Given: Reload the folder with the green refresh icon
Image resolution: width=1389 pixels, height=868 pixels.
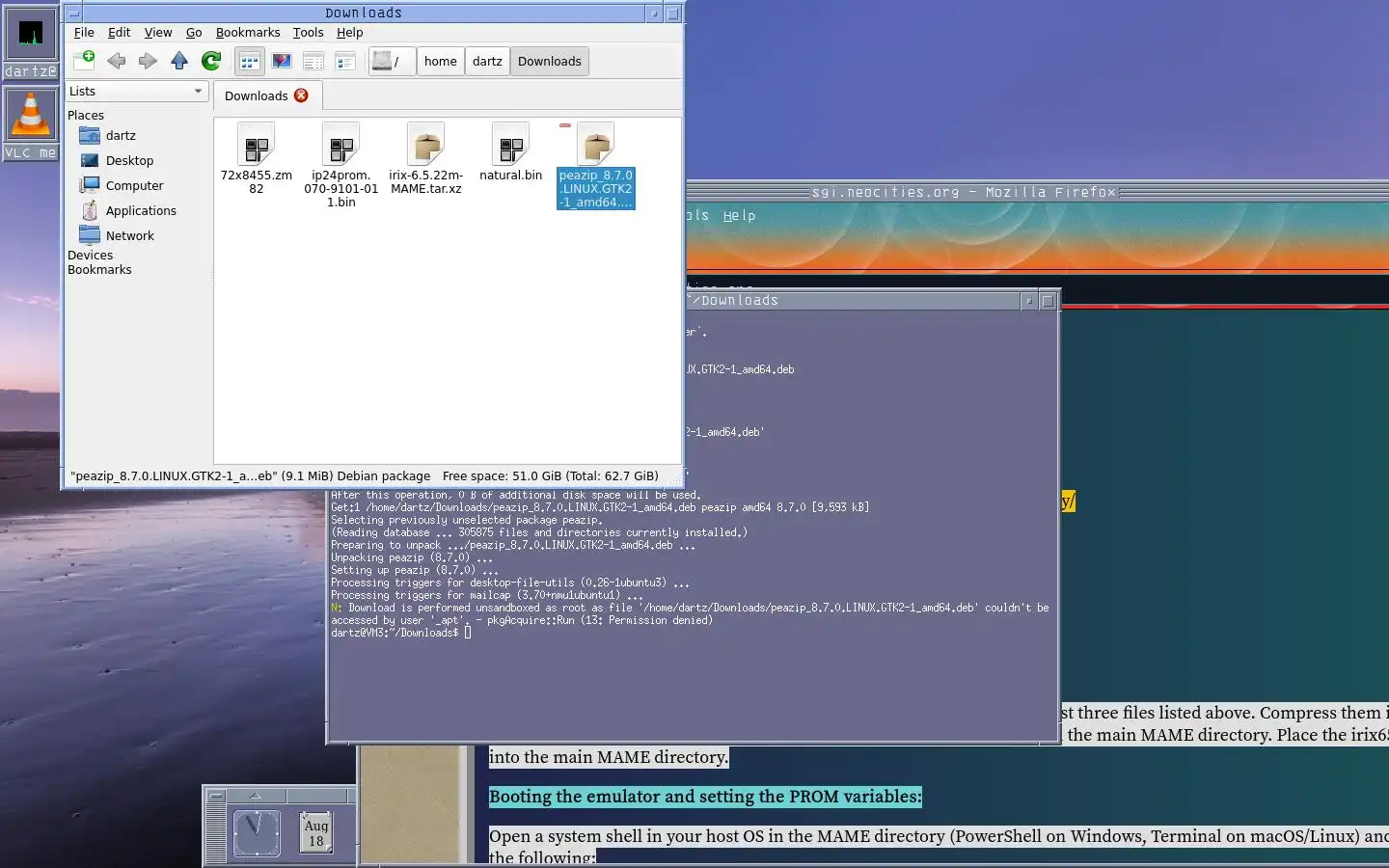Looking at the screenshot, I should click(x=211, y=61).
